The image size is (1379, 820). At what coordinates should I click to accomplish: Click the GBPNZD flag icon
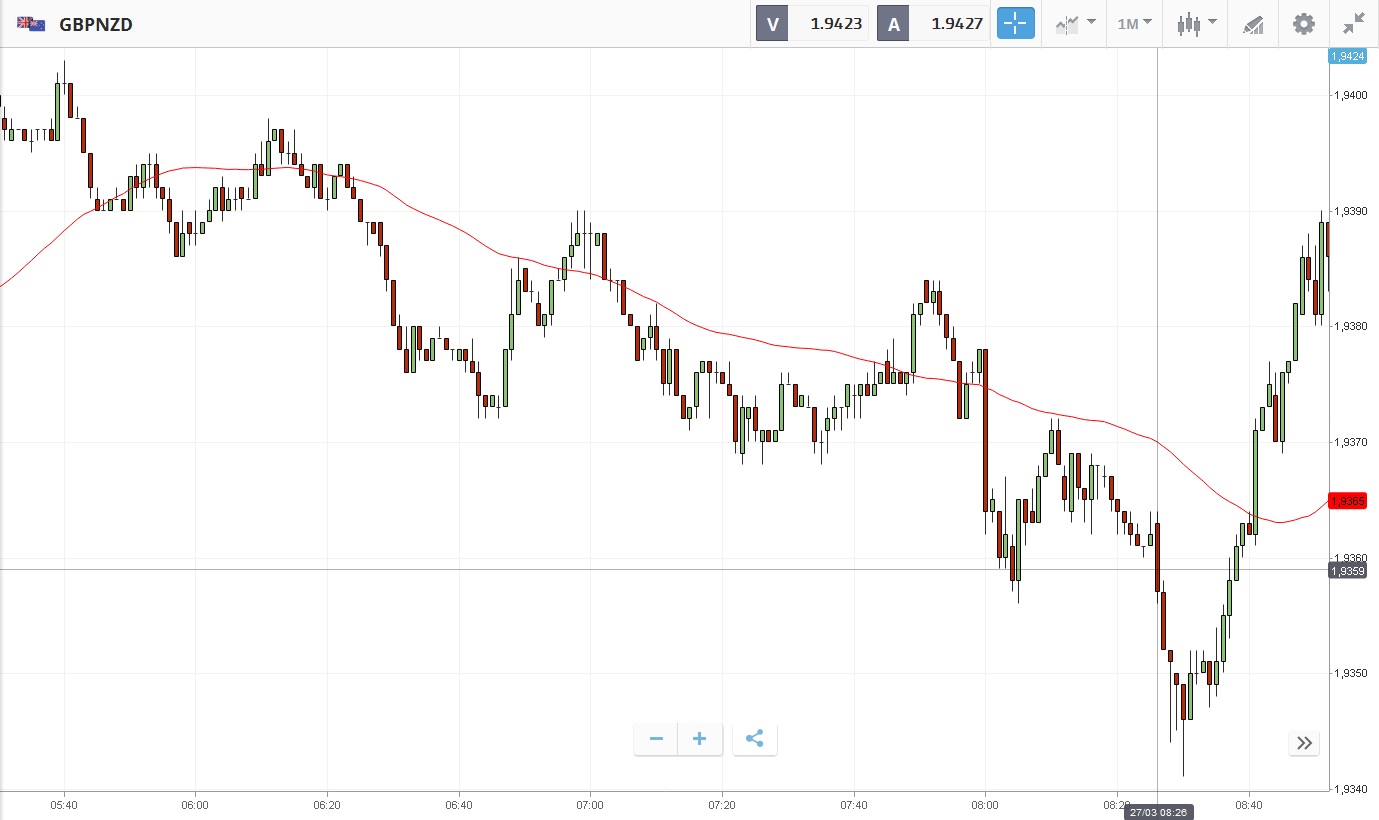point(31,23)
